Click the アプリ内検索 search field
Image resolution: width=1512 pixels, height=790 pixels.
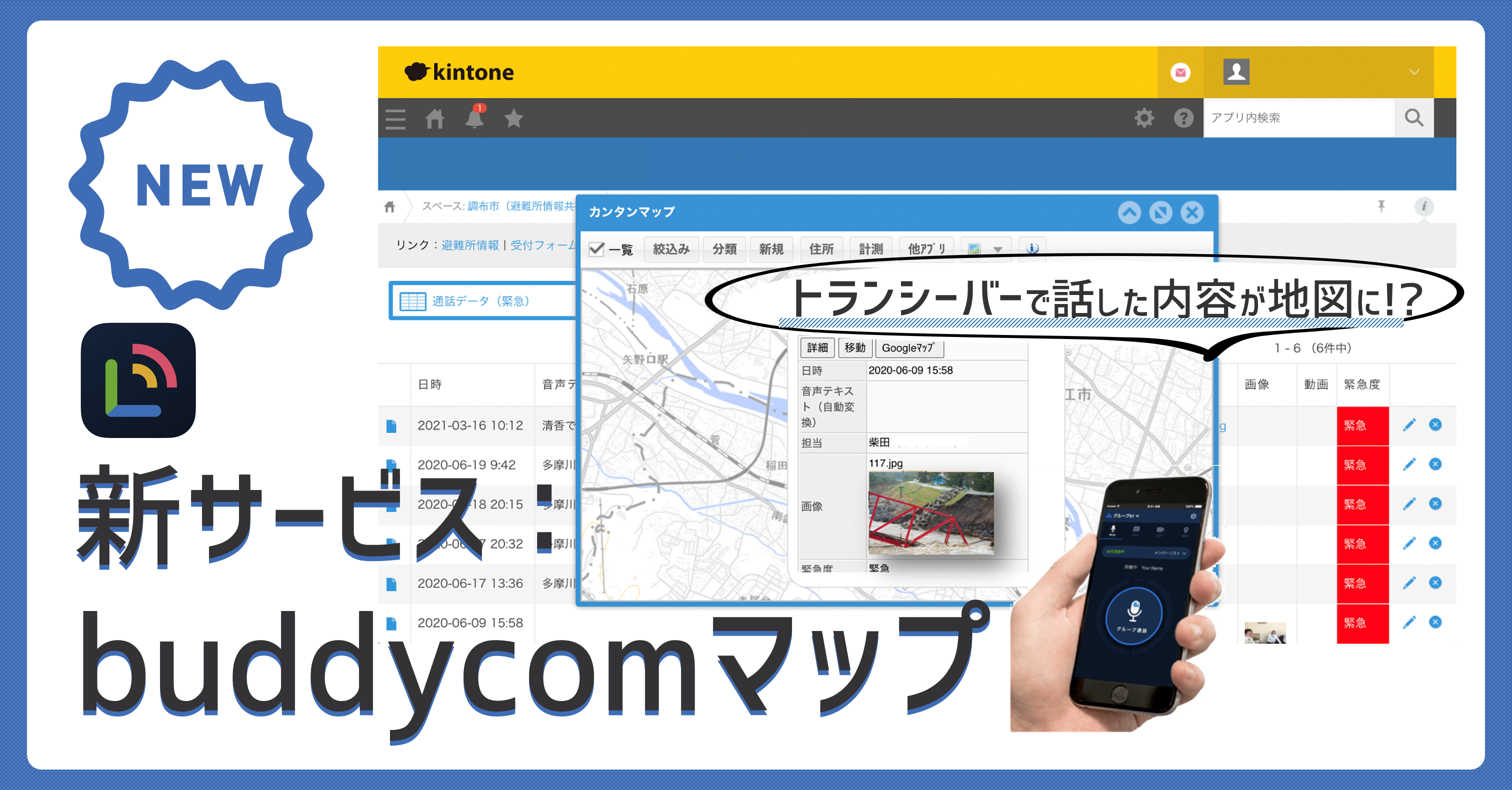[1299, 118]
